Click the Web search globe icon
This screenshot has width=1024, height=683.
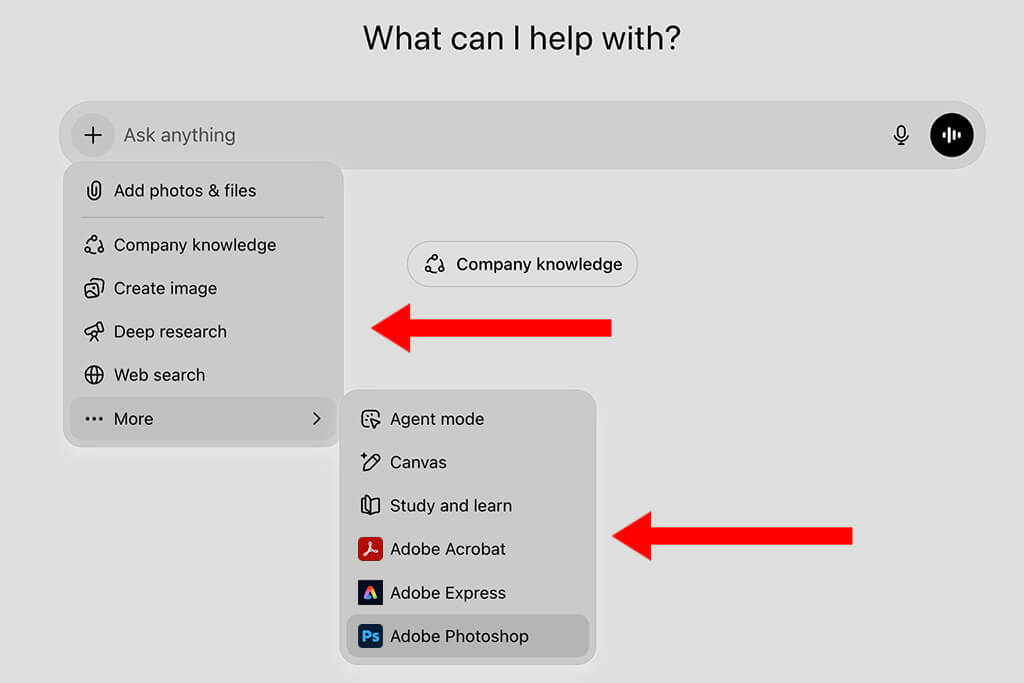(94, 375)
